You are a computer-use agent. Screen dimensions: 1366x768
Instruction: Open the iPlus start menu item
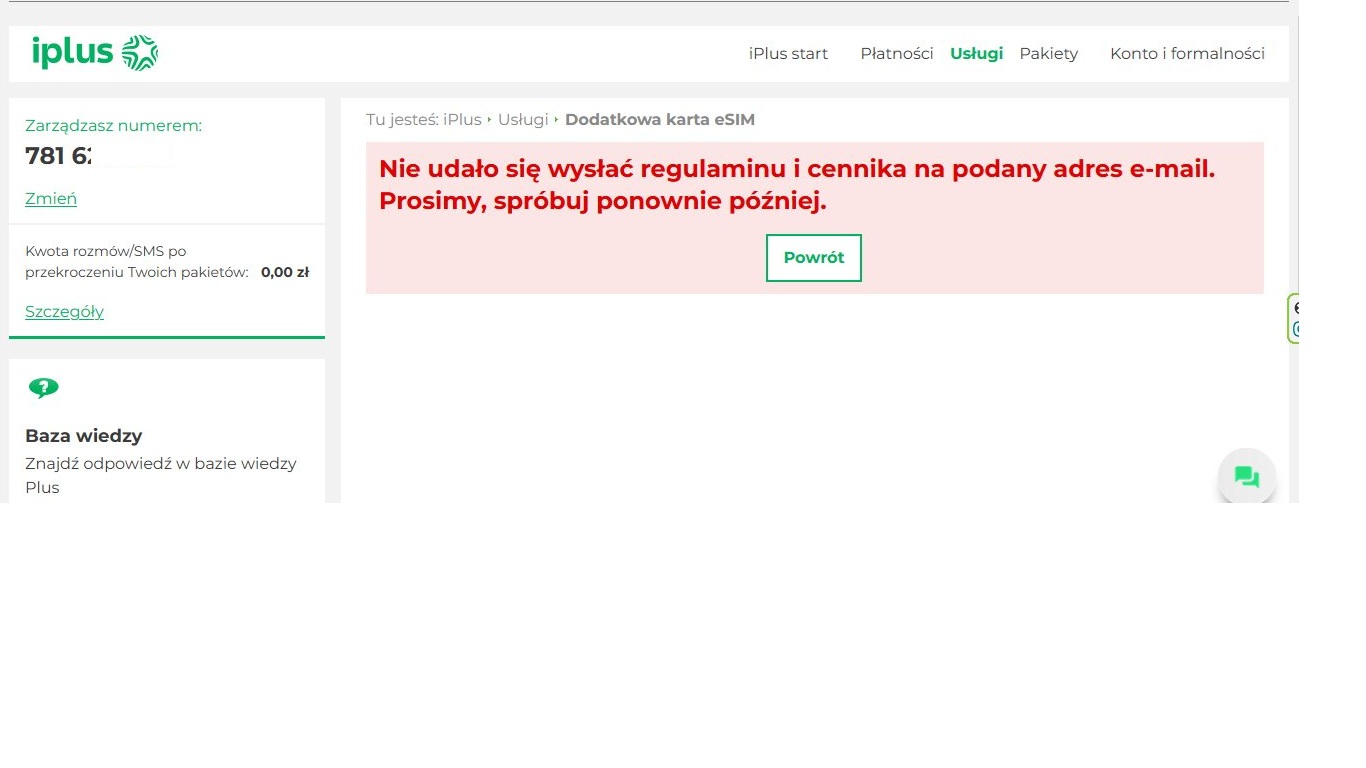pos(788,54)
